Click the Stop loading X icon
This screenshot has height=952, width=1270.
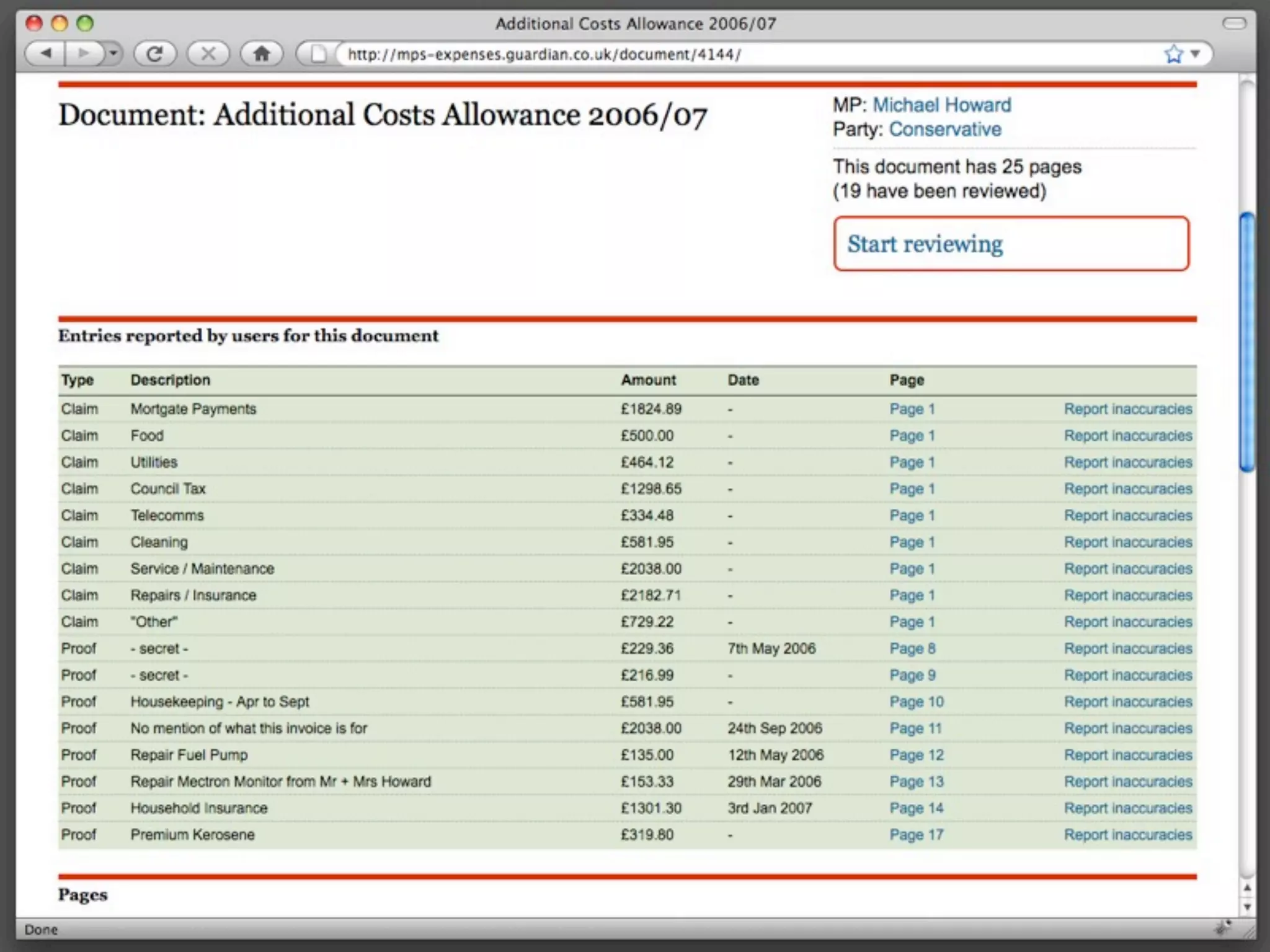click(208, 54)
